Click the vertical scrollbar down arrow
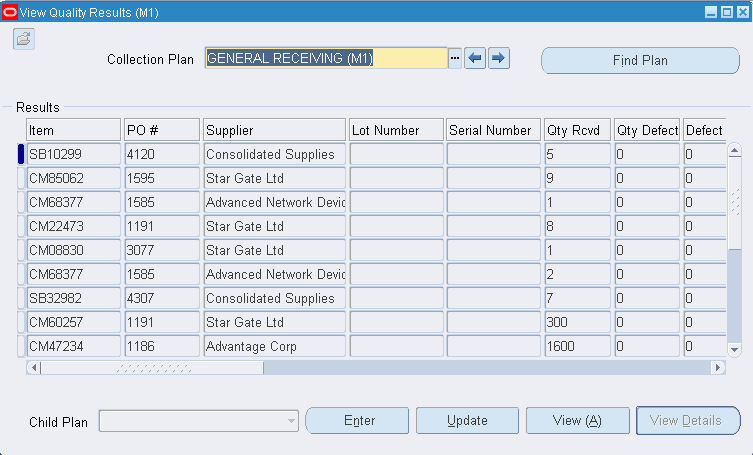The height and width of the screenshot is (455, 753). [734, 350]
